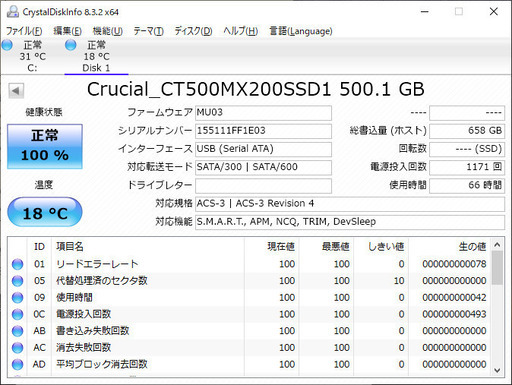Click the 18 °C temperature button
The height and width of the screenshot is (385, 512).
(x=45, y=212)
